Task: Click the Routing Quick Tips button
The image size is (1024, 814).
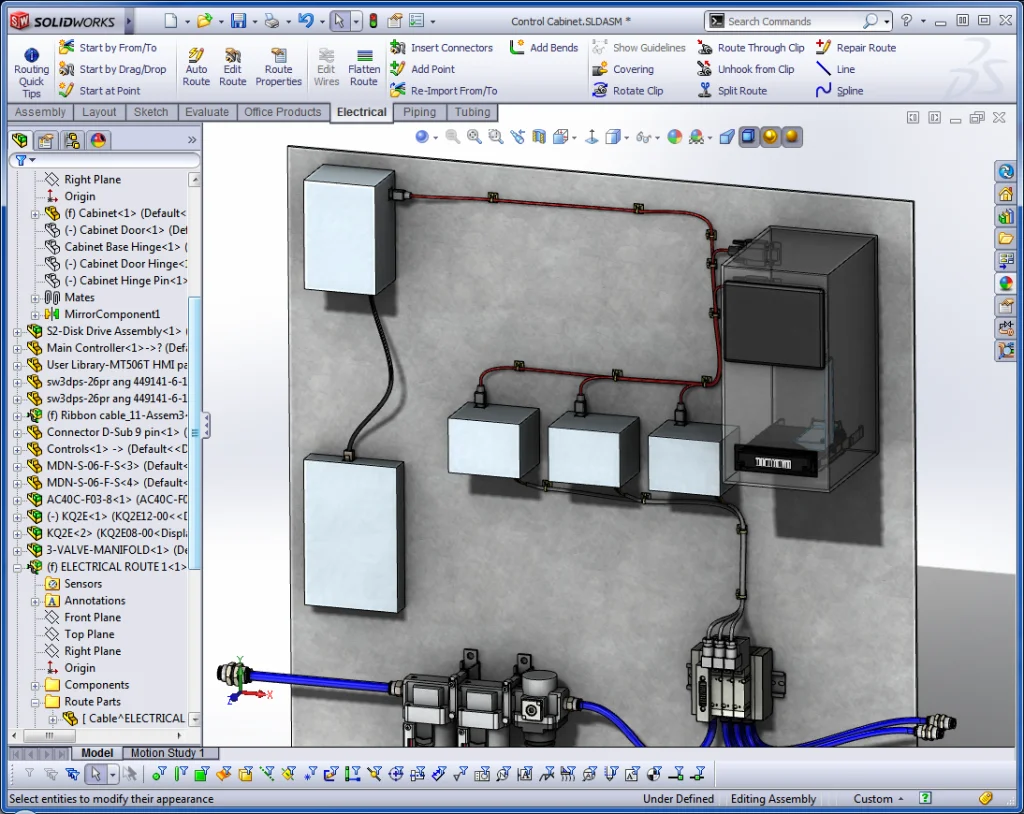Action: pos(31,68)
